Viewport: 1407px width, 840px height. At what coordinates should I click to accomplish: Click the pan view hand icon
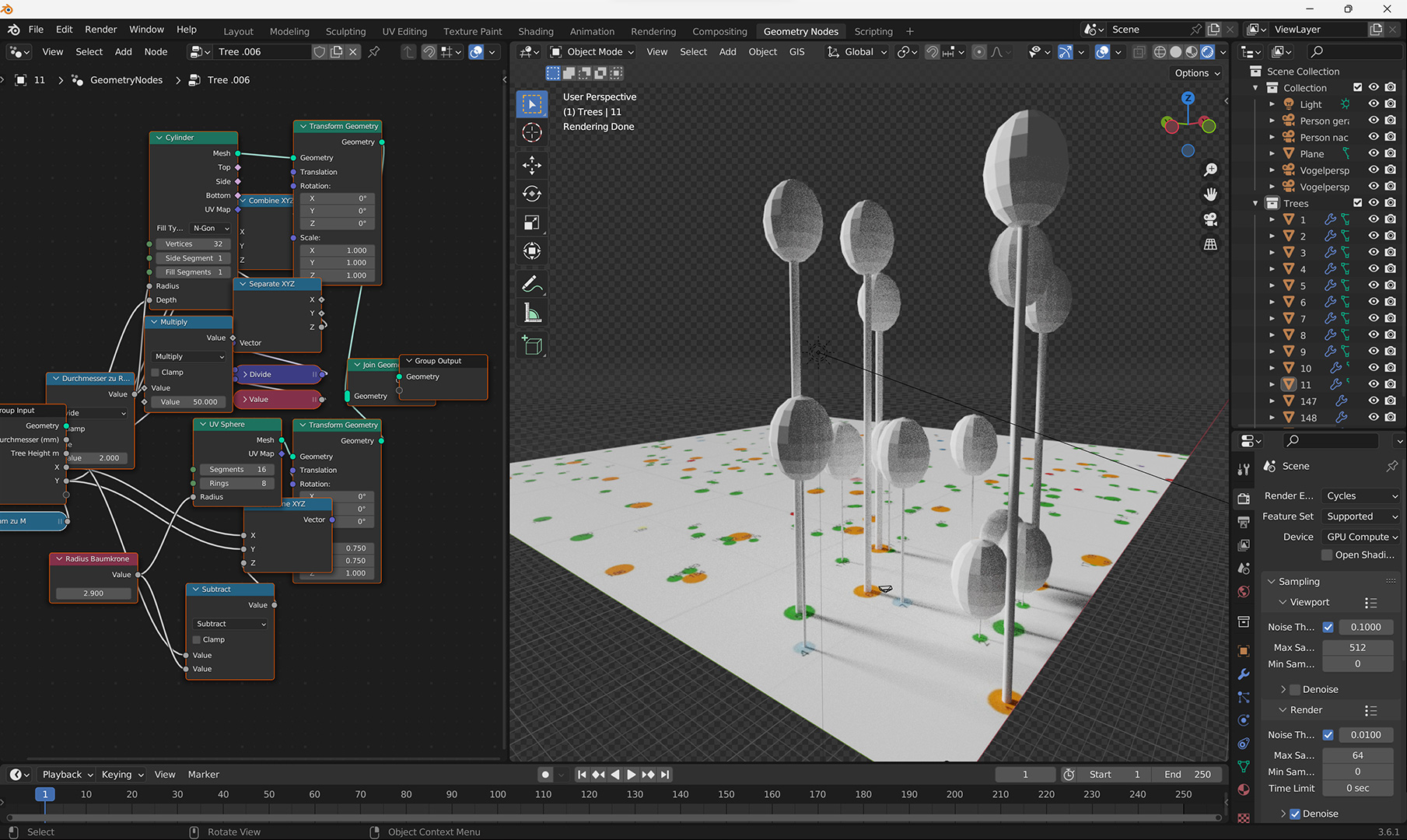[x=1210, y=194]
